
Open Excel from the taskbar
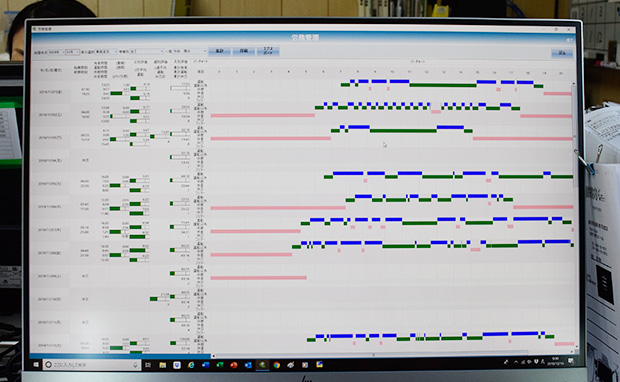(219, 365)
